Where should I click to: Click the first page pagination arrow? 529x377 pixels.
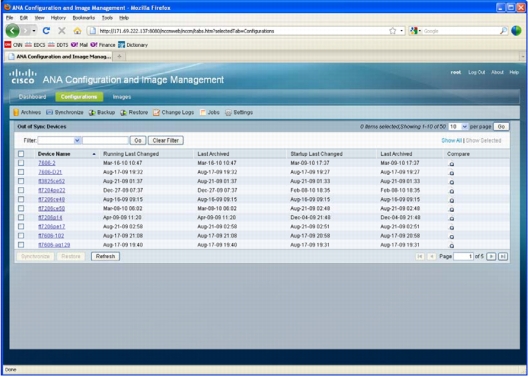[x=420, y=257]
